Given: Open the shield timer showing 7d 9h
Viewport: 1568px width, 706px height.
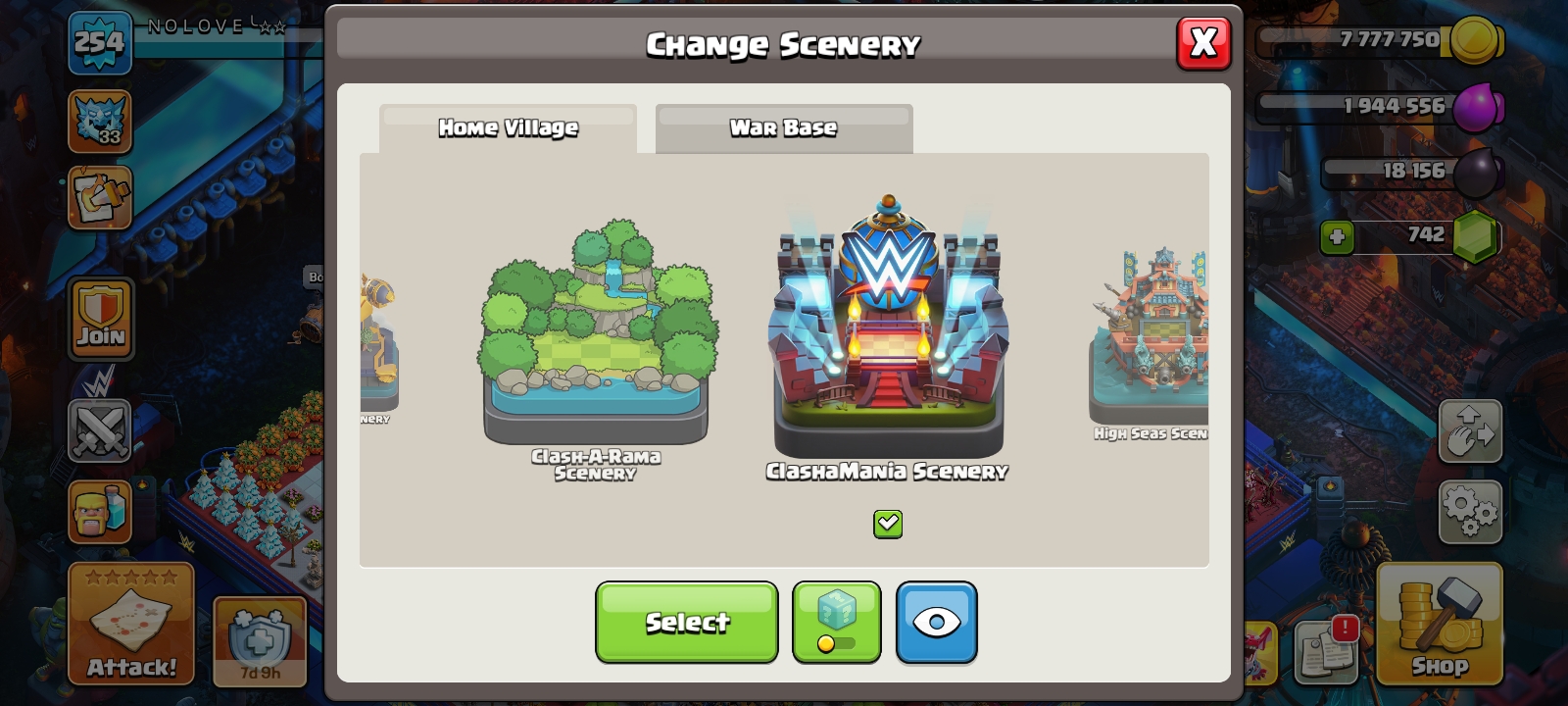Looking at the screenshot, I should [x=260, y=641].
